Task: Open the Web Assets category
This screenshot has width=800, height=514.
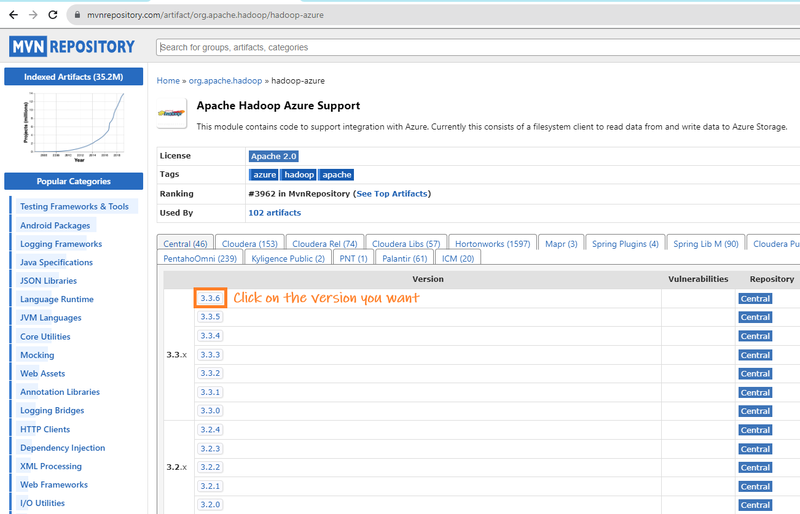Action: tap(43, 374)
